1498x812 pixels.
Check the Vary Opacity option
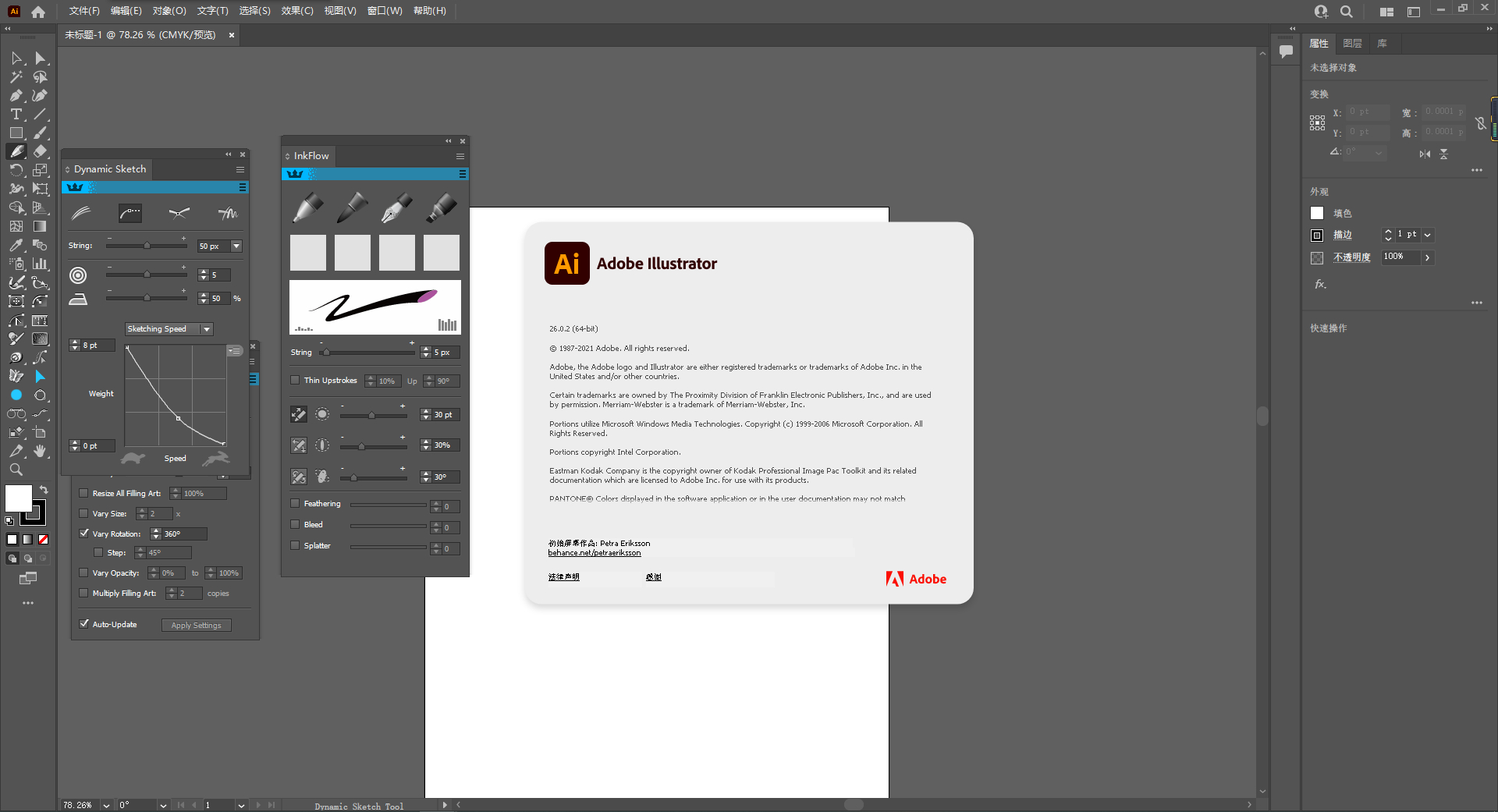[83, 573]
